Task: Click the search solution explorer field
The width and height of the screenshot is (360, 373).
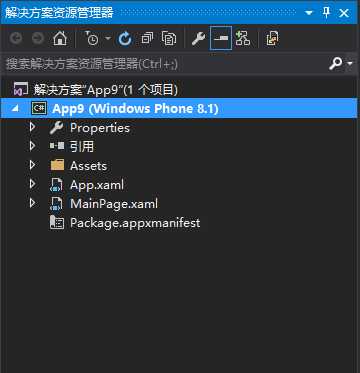Action: point(166,63)
